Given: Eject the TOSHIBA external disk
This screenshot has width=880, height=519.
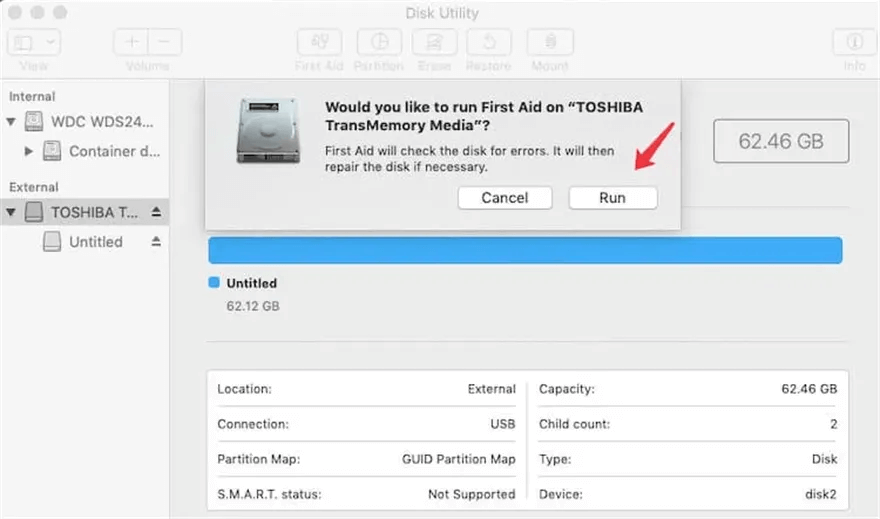Looking at the screenshot, I should coord(156,212).
